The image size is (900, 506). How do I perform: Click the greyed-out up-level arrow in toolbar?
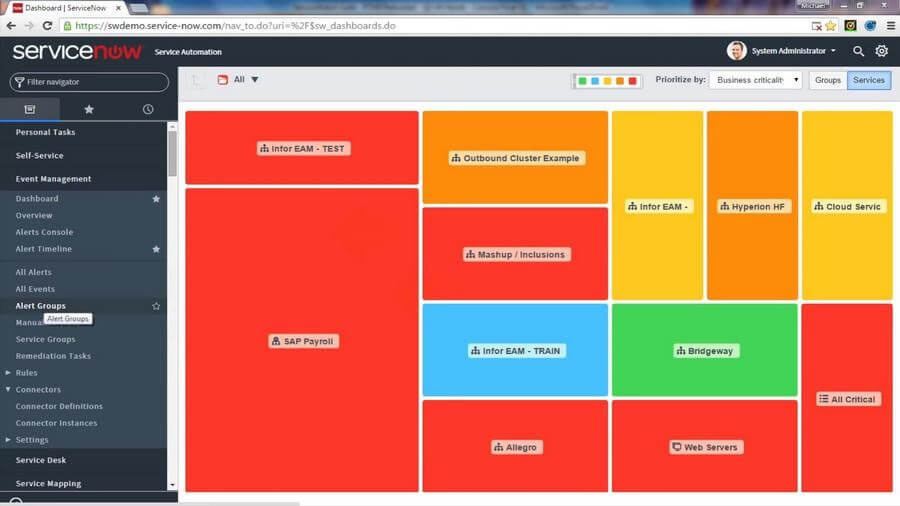[x=196, y=80]
